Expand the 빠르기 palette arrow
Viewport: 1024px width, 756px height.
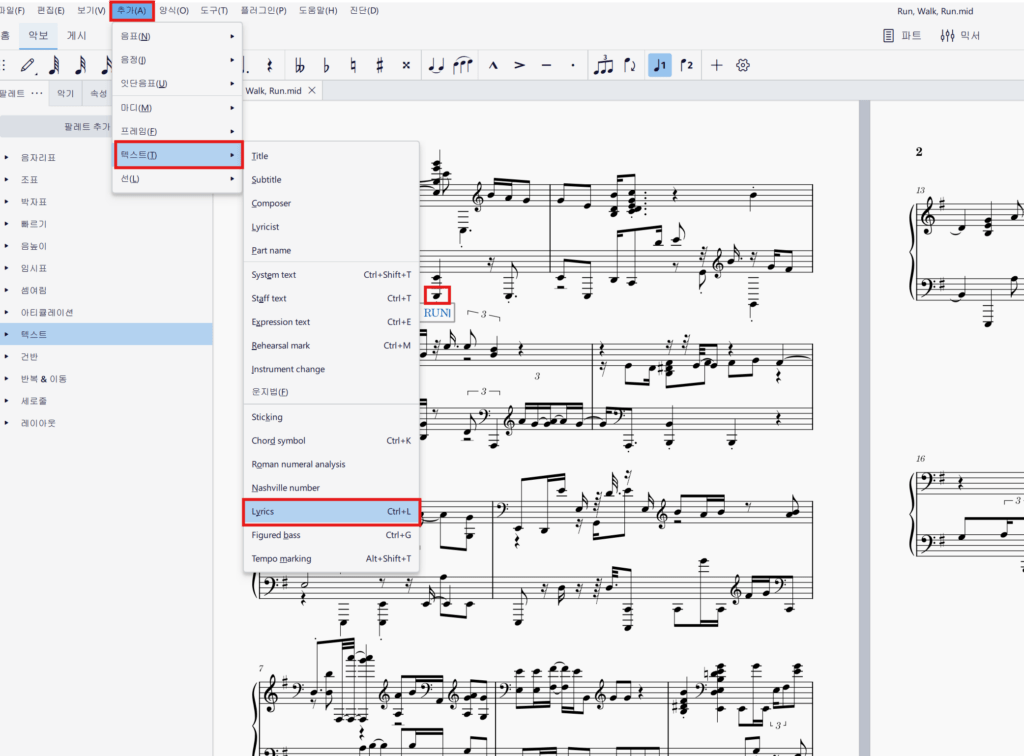7,224
